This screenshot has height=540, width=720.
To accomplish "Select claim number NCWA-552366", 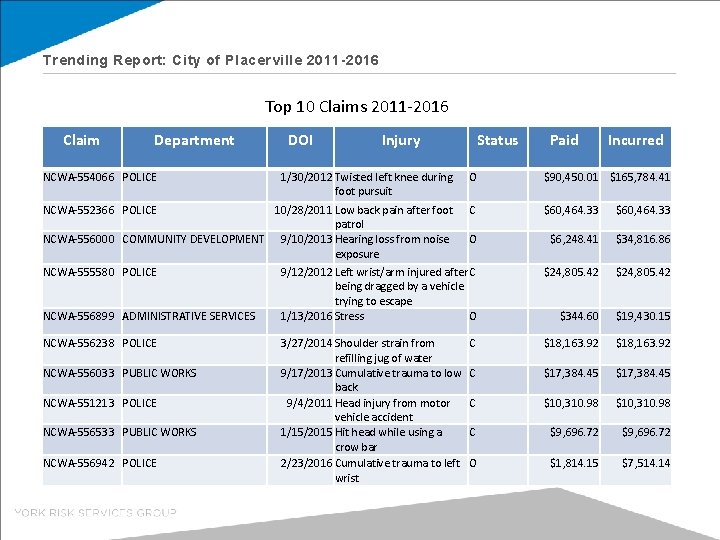I will (x=79, y=210).
